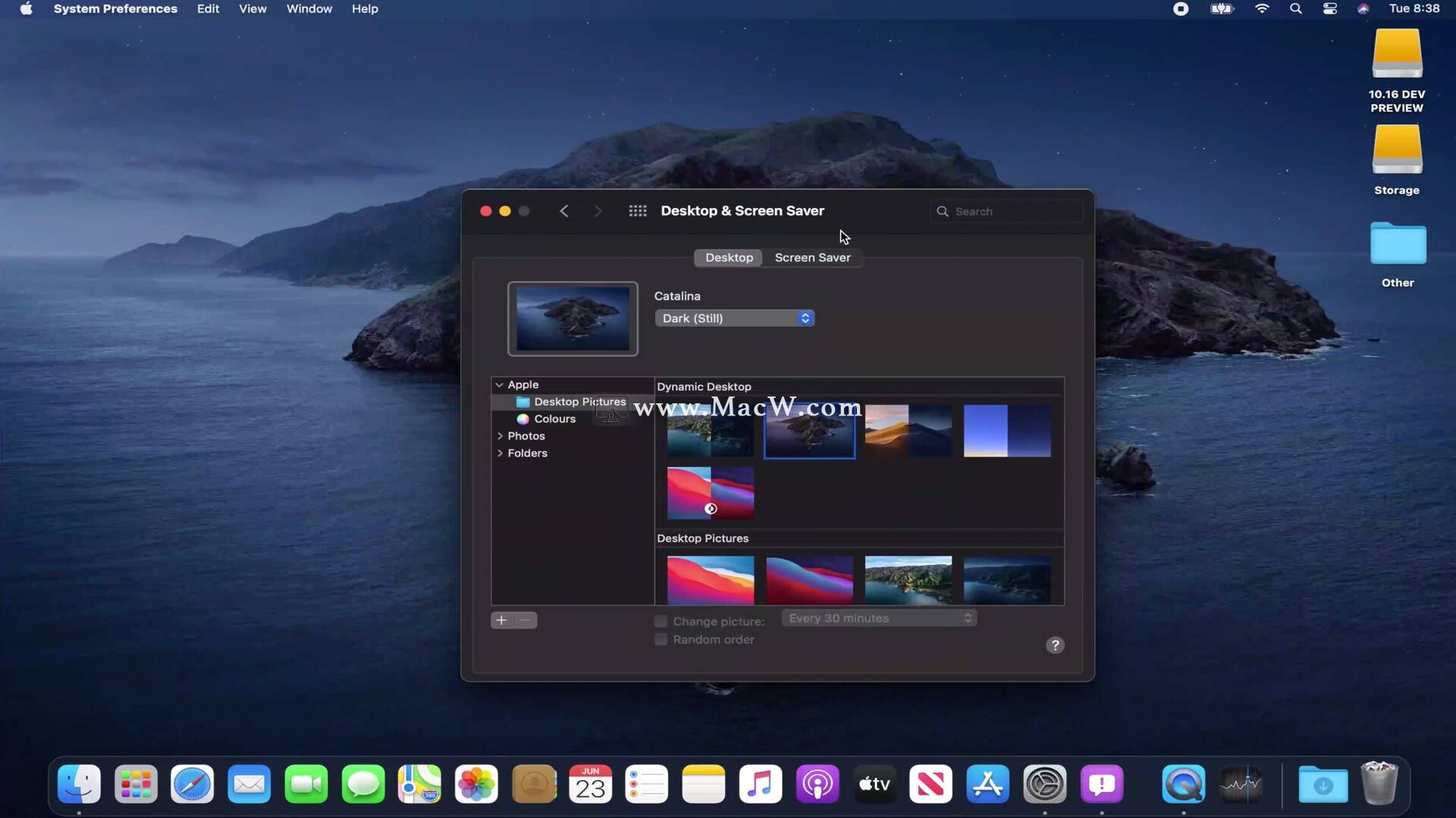The height and width of the screenshot is (818, 1456).
Task: Click the current wallpaper preview image
Action: [573, 318]
